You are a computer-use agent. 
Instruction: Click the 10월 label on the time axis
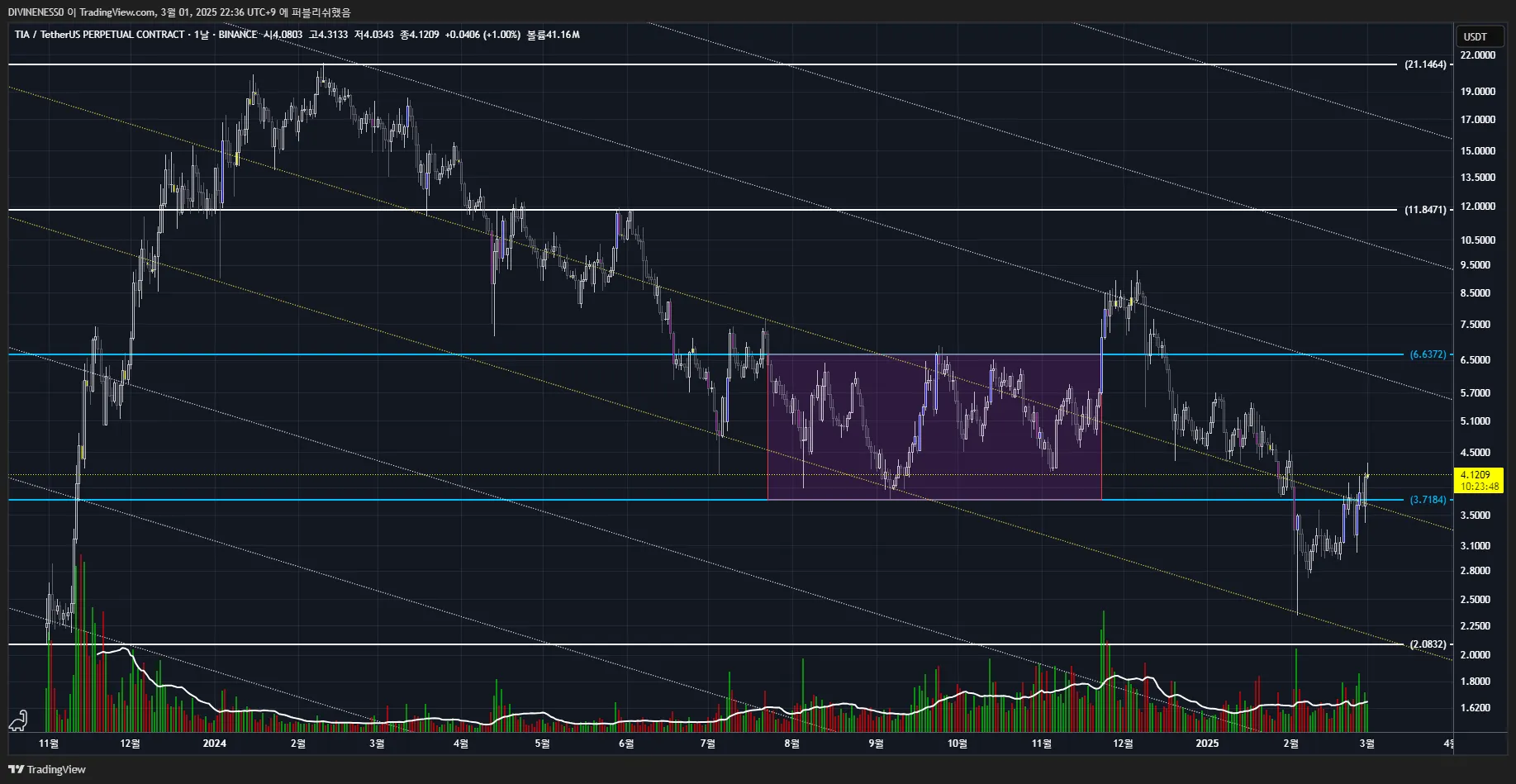[x=957, y=744]
